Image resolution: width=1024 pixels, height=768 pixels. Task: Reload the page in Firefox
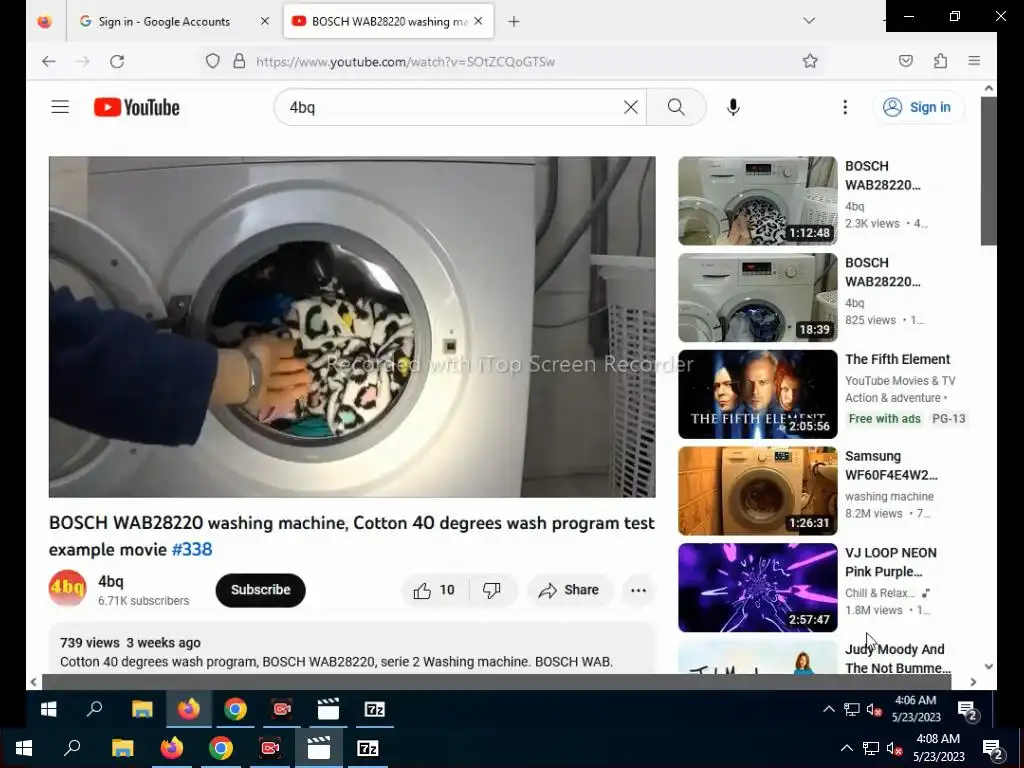[x=117, y=61]
